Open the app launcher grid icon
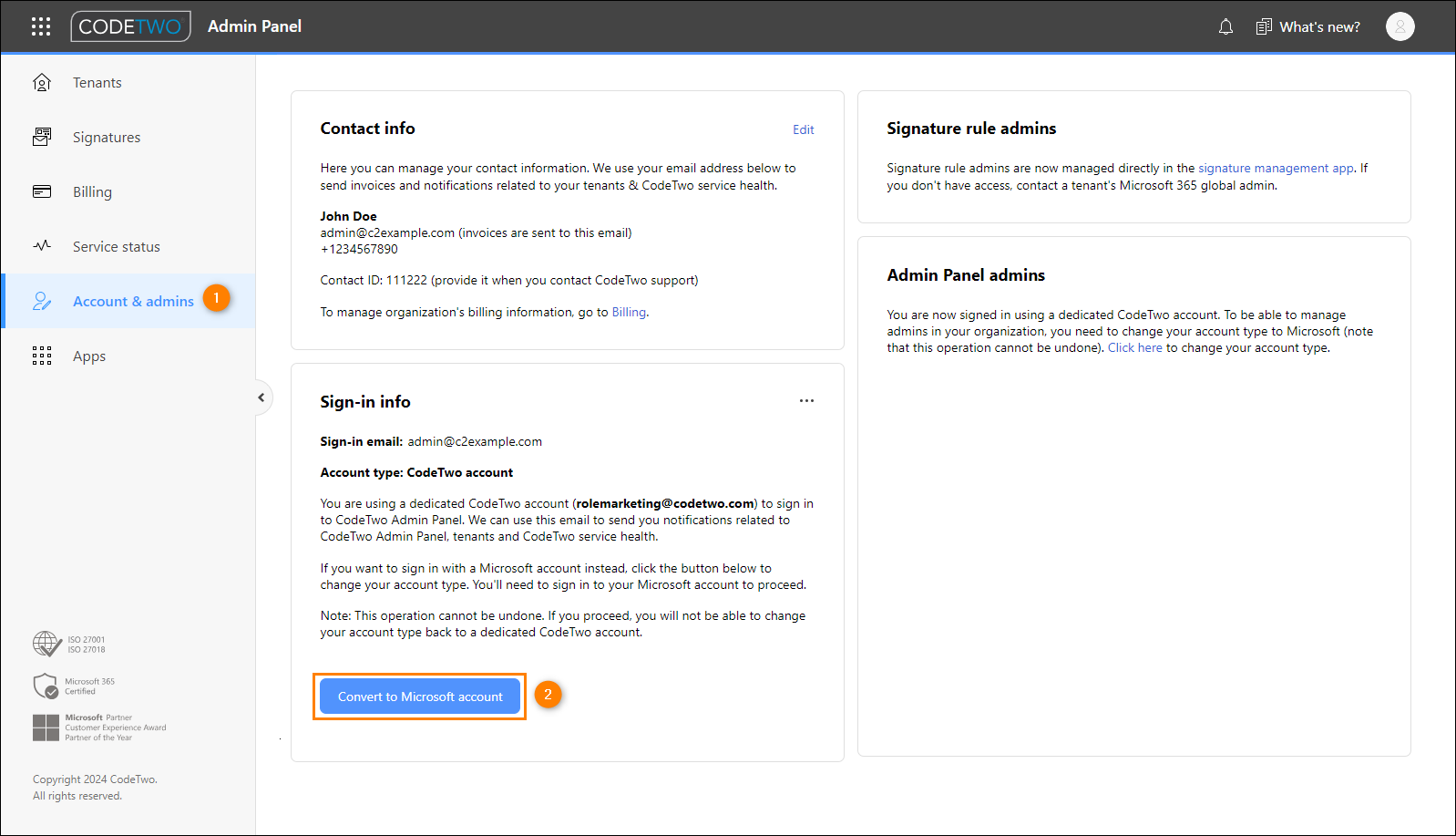 (x=41, y=26)
